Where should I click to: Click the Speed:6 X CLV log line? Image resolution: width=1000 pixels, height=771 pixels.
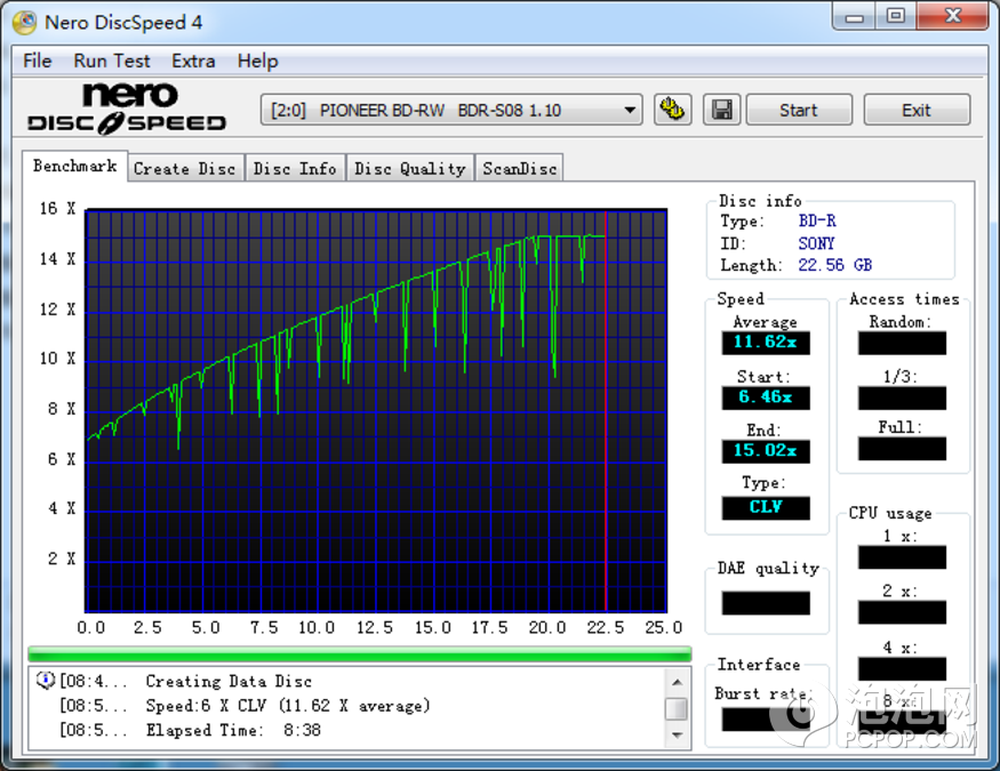pos(288,705)
